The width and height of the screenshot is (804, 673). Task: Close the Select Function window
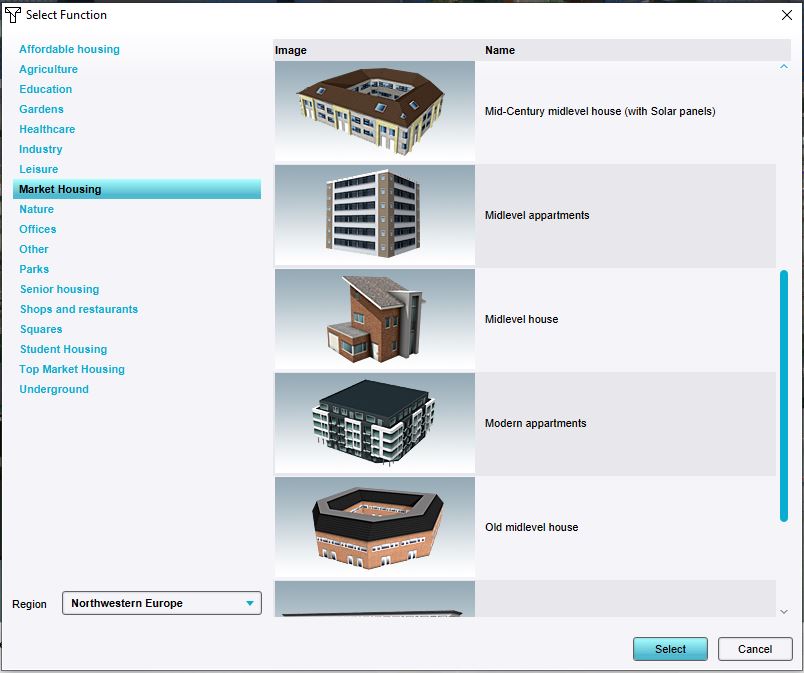785,15
